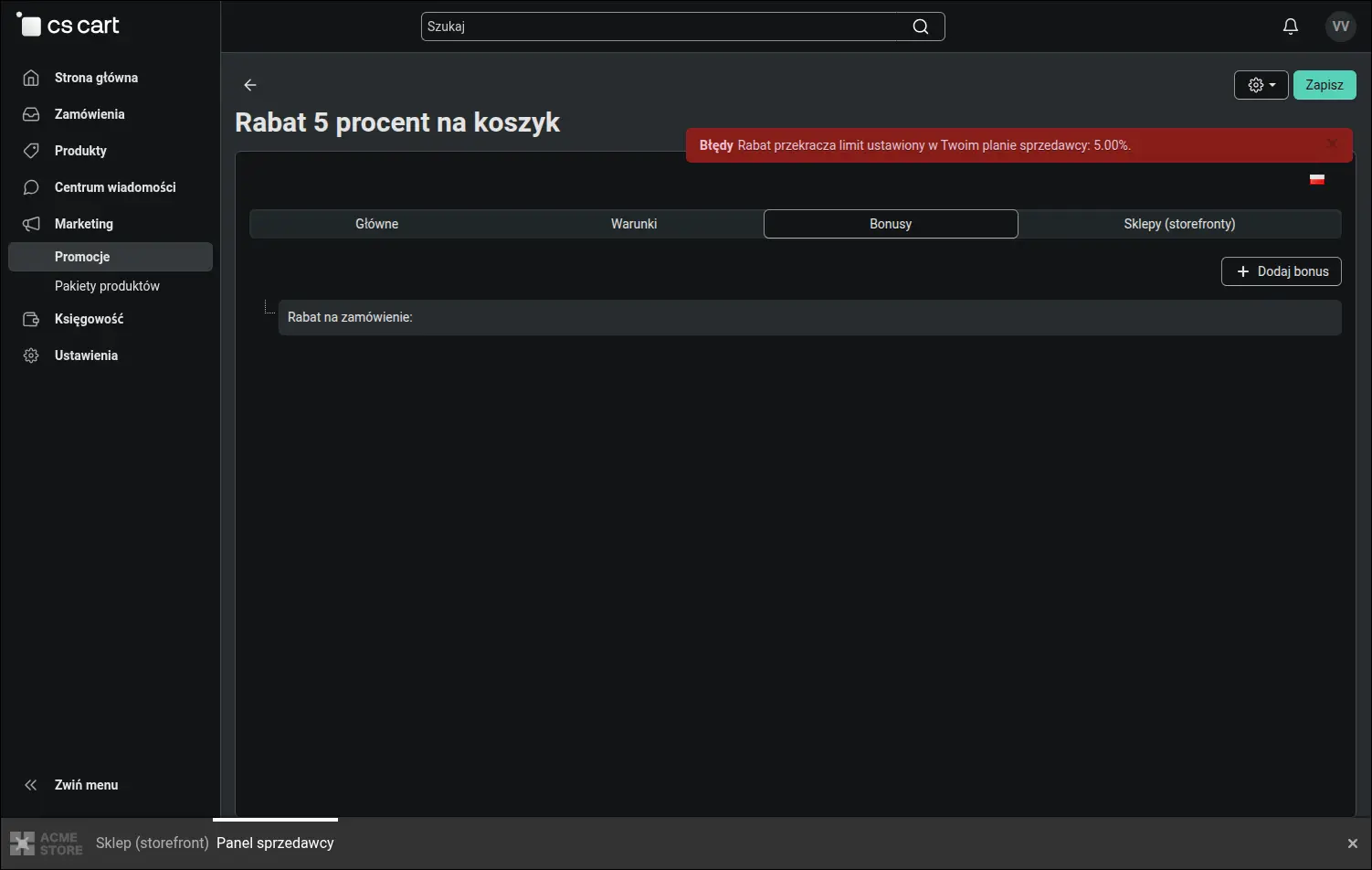Go back using the left arrow
This screenshot has width=1372, height=870.
coord(250,85)
